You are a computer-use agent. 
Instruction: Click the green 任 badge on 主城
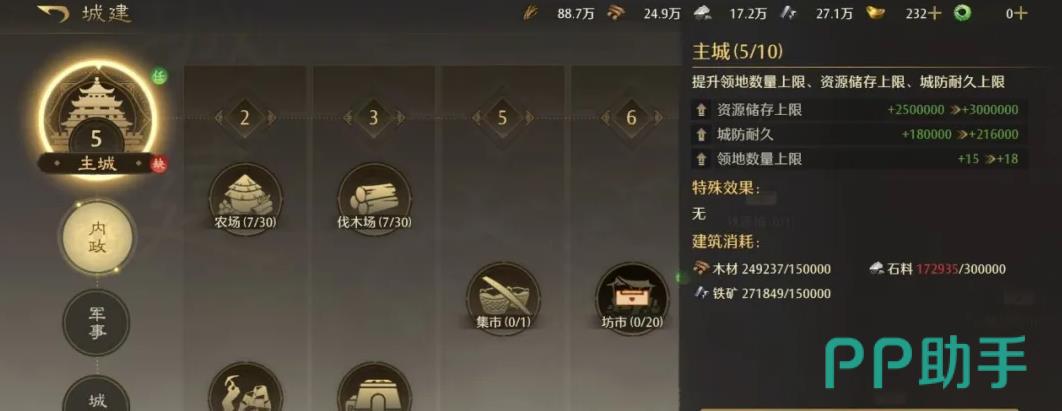(158, 77)
